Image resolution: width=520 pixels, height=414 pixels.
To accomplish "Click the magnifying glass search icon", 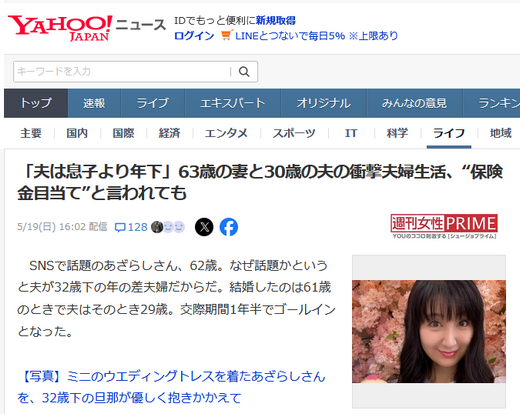I will 244,71.
